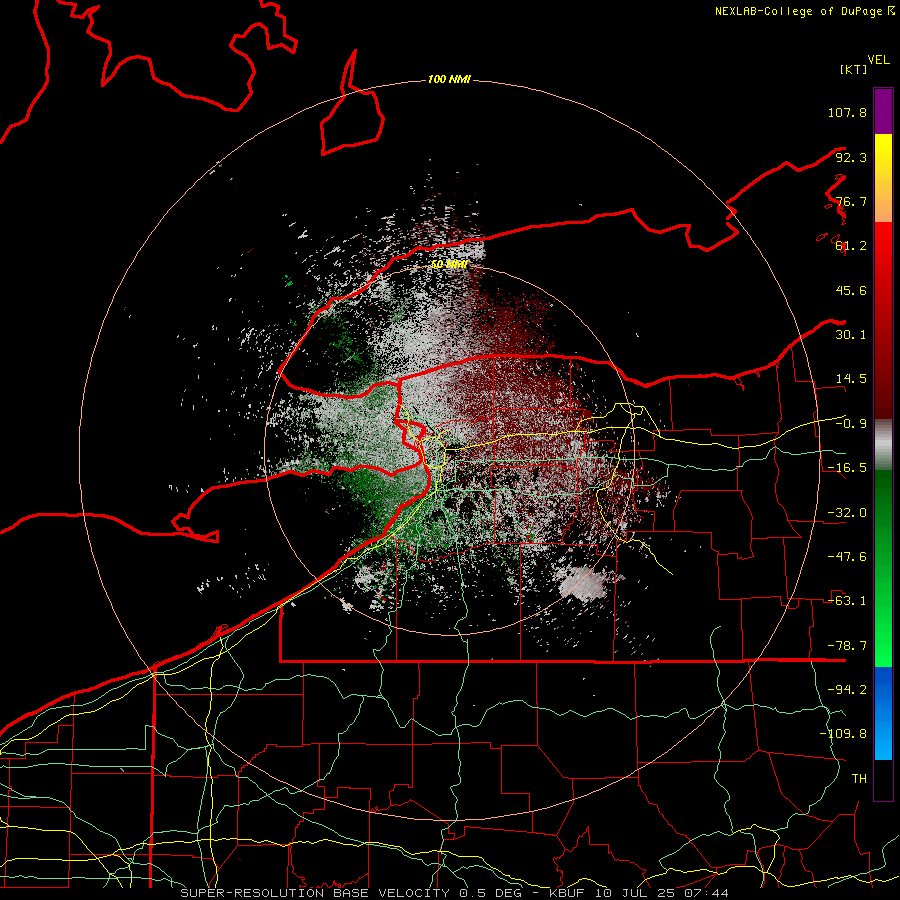Click the -94.2 velocity scale value
Viewport: 900px width, 900px height.
[x=847, y=690]
